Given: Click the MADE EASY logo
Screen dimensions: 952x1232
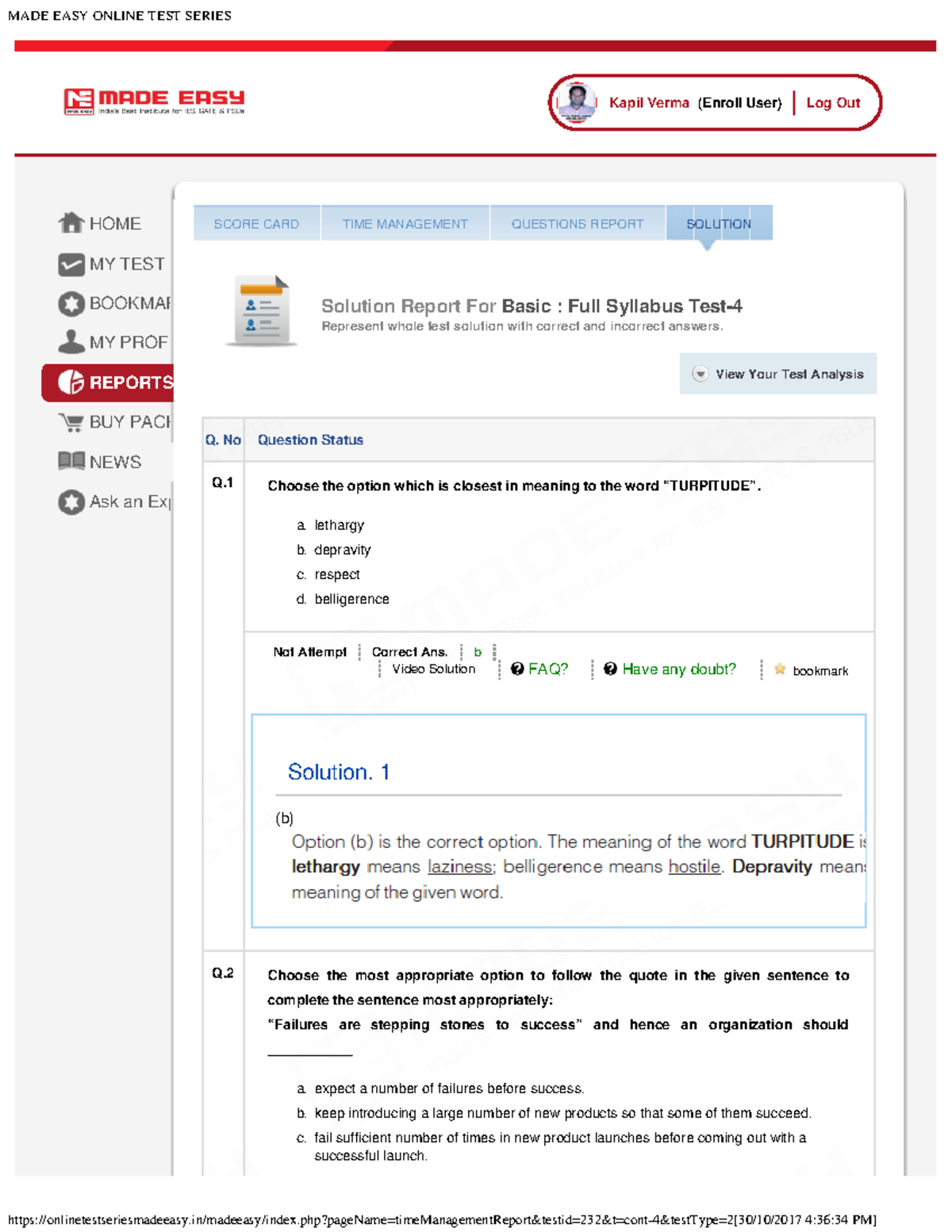Looking at the screenshot, I should 154,101.
